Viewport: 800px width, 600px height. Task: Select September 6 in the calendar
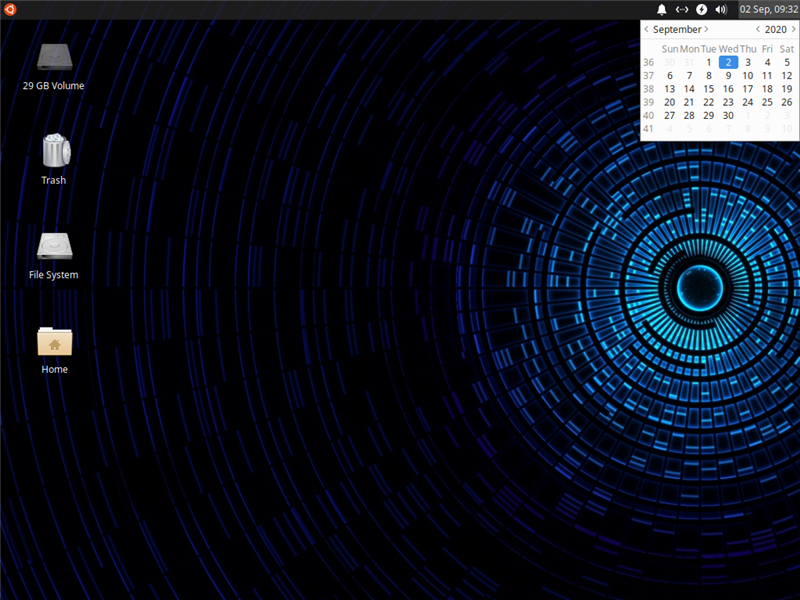(669, 76)
